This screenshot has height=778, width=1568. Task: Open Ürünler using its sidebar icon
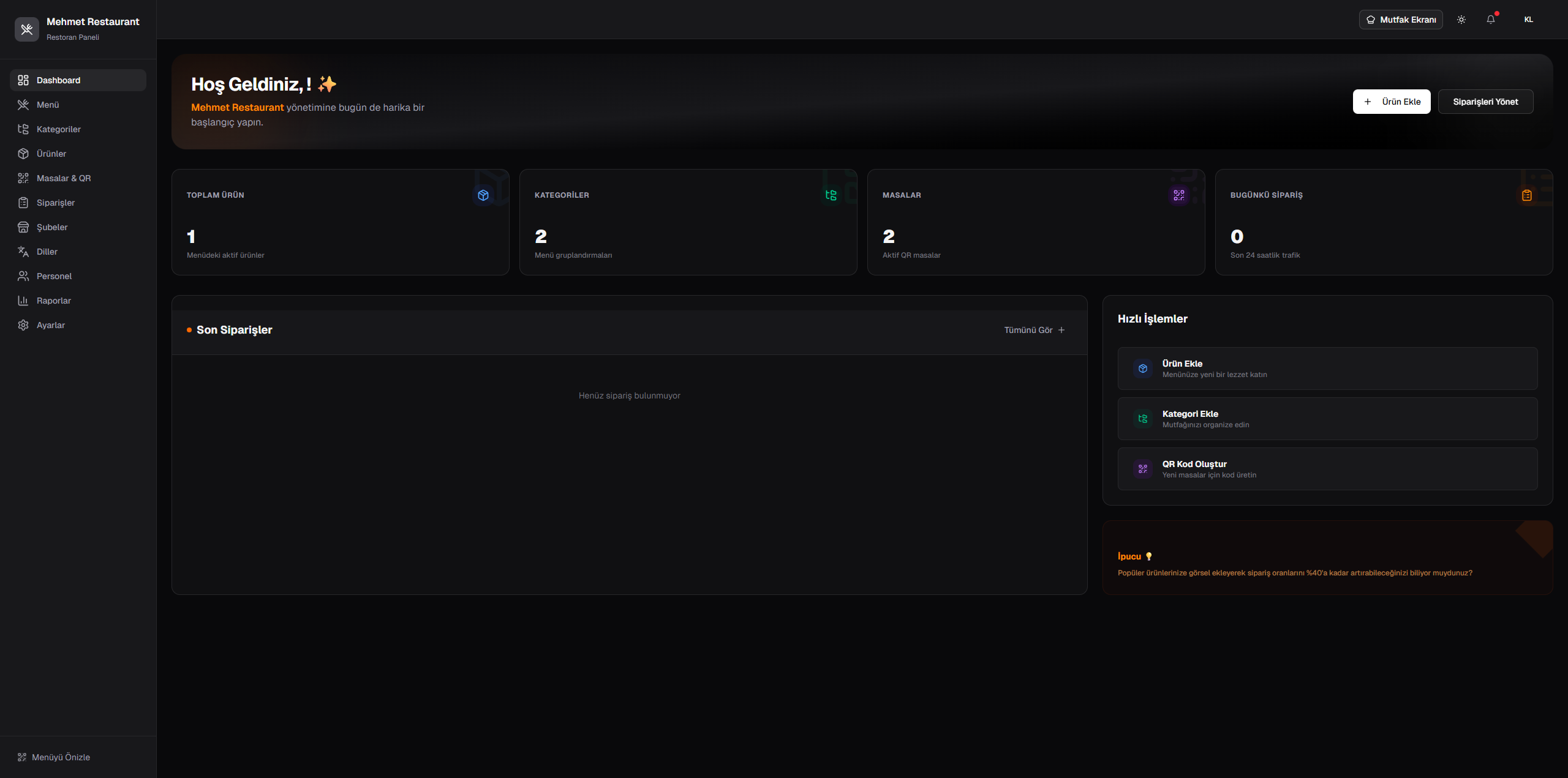pyautogui.click(x=23, y=154)
